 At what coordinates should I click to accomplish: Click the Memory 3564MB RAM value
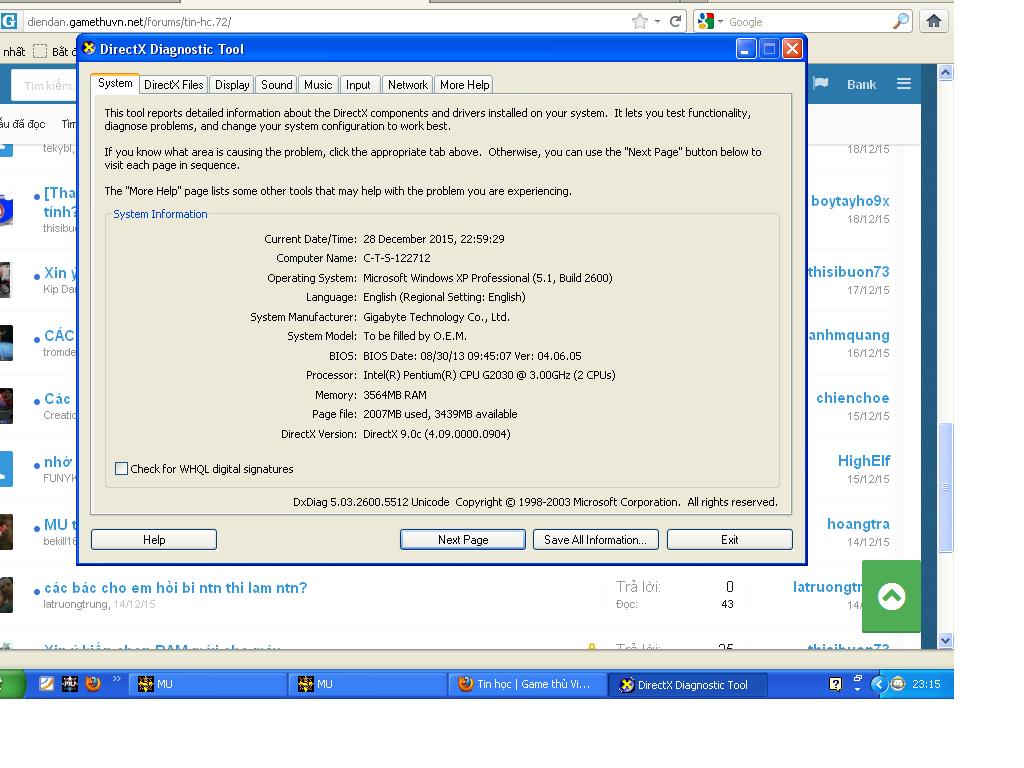click(394, 394)
